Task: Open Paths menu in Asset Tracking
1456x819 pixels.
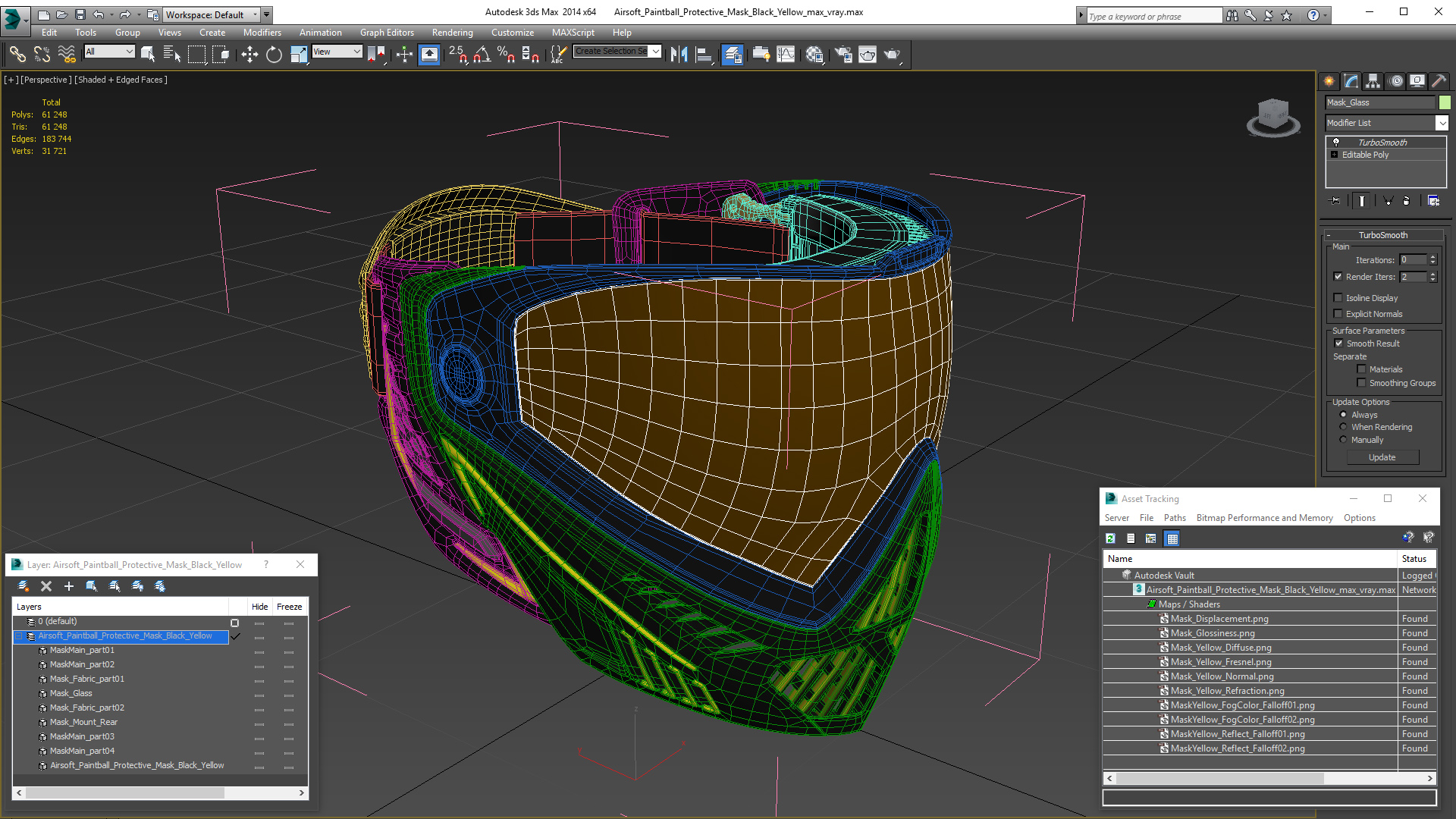Action: [x=1175, y=518]
